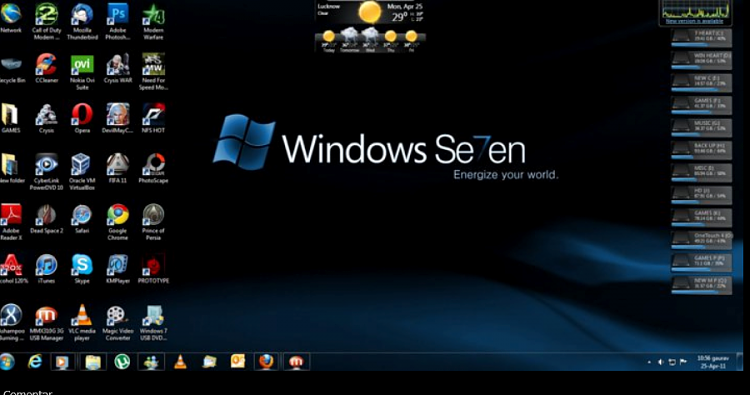Open Outlook from the taskbar
Screen dimensions: 750x395
(x=238, y=362)
